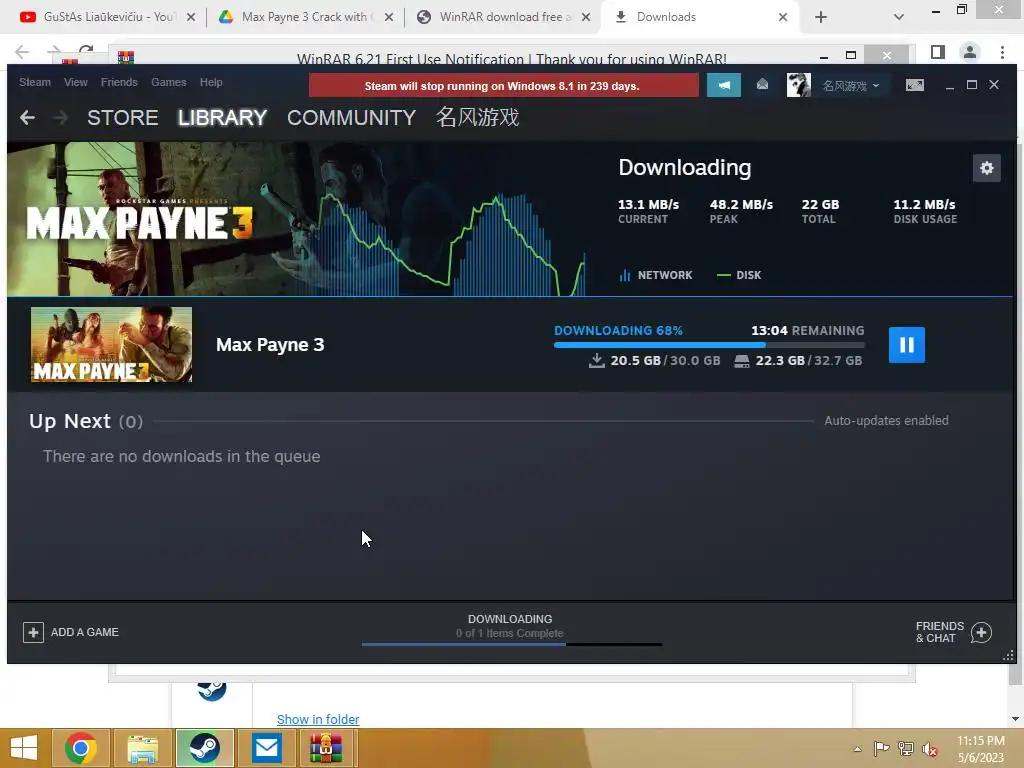Toggle the NETWORK graph legend
Screen dimensions: 1024x768
(x=656, y=275)
